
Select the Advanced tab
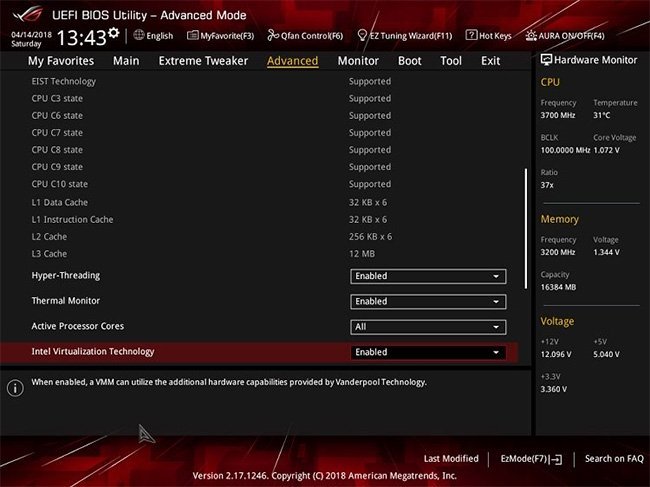click(293, 61)
